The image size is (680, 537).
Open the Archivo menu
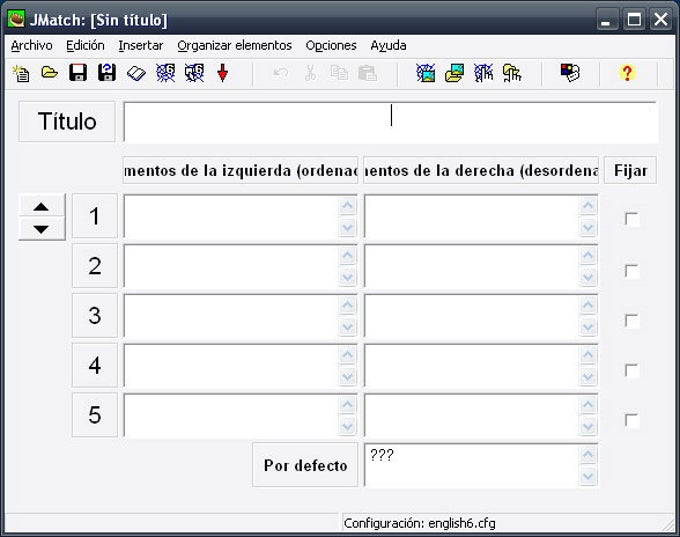point(32,46)
